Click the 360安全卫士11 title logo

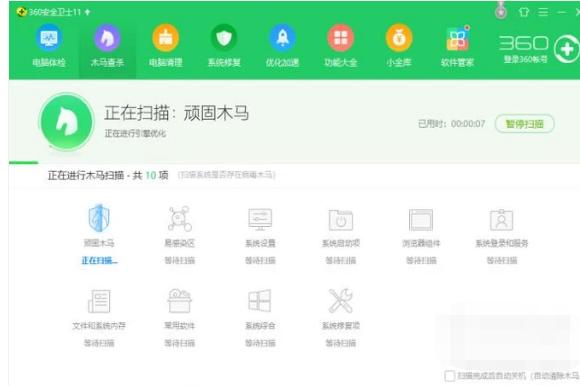pos(22,12)
